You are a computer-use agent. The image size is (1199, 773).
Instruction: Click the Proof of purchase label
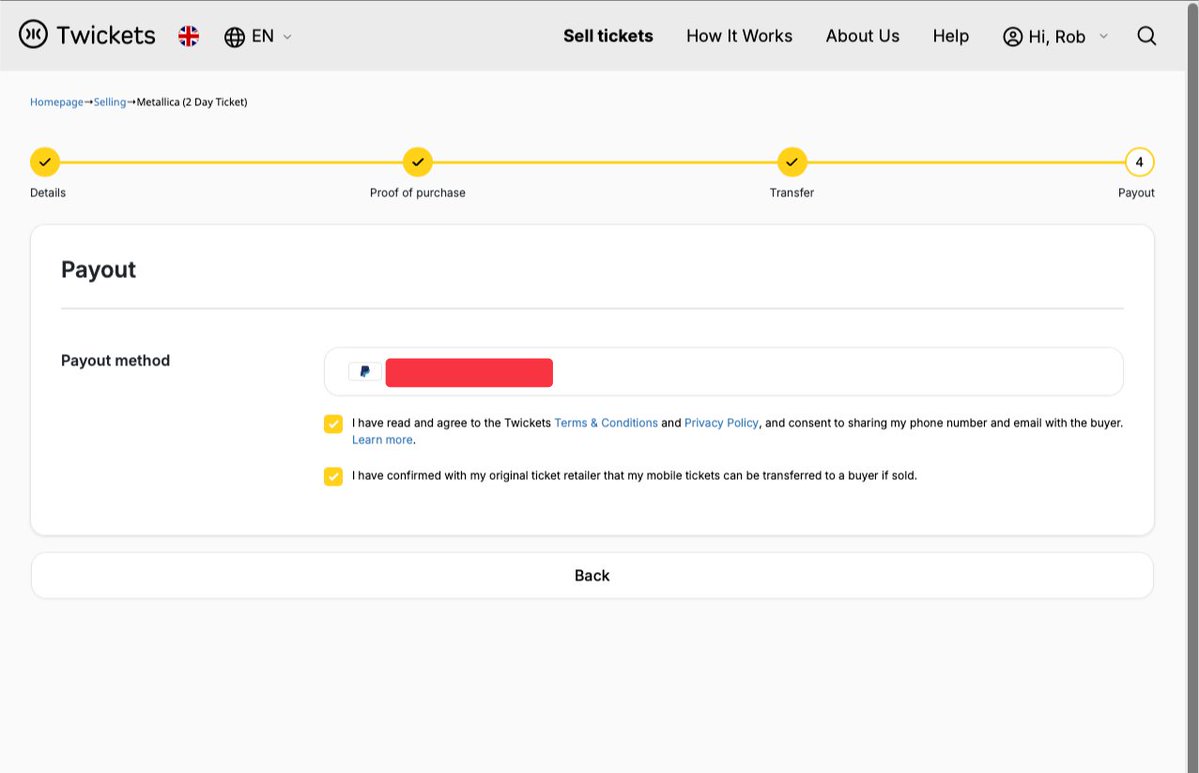coord(418,193)
